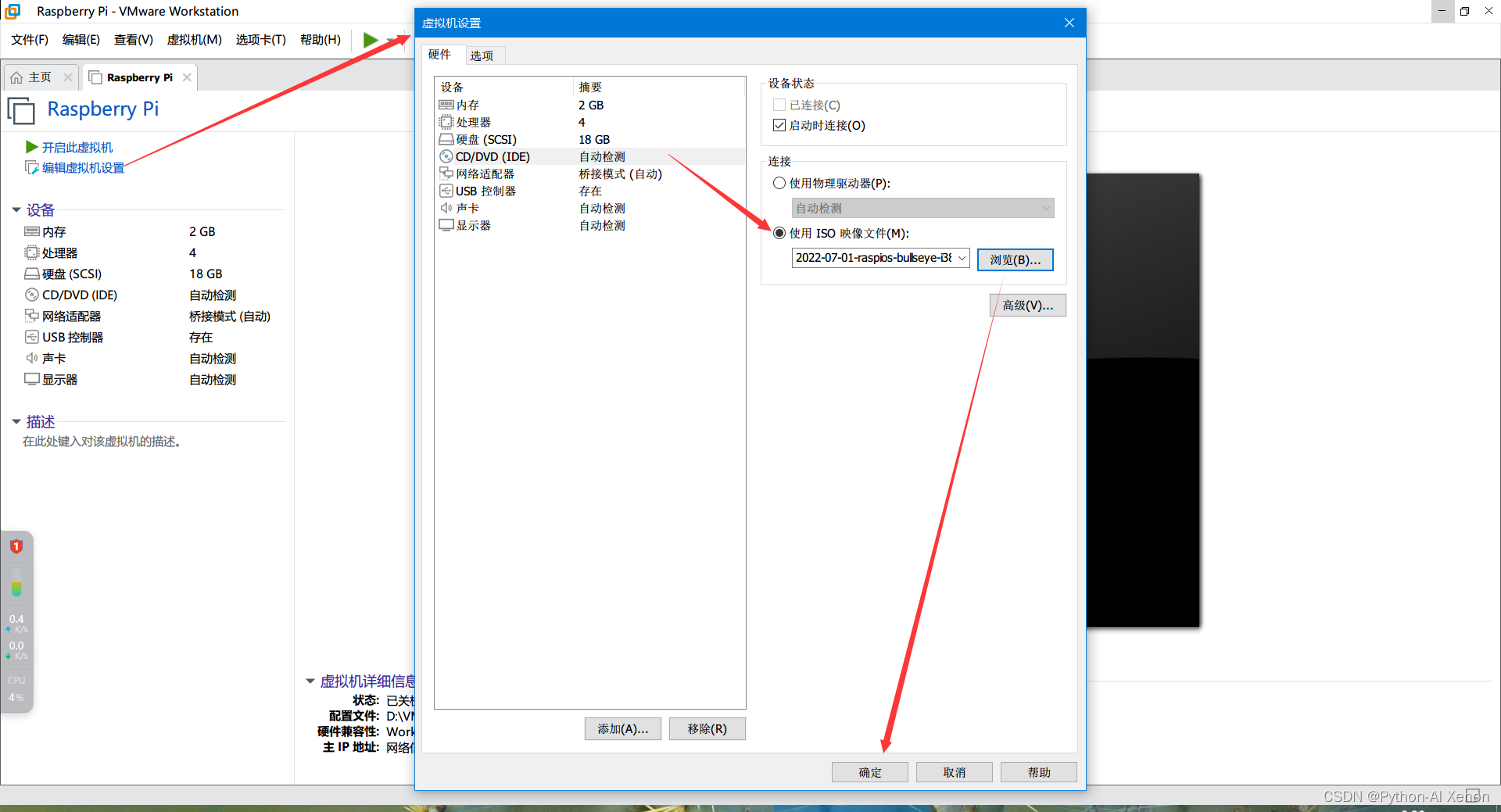Open the 文件(F) menu
This screenshot has height=812, width=1501.
pyautogui.click(x=30, y=40)
